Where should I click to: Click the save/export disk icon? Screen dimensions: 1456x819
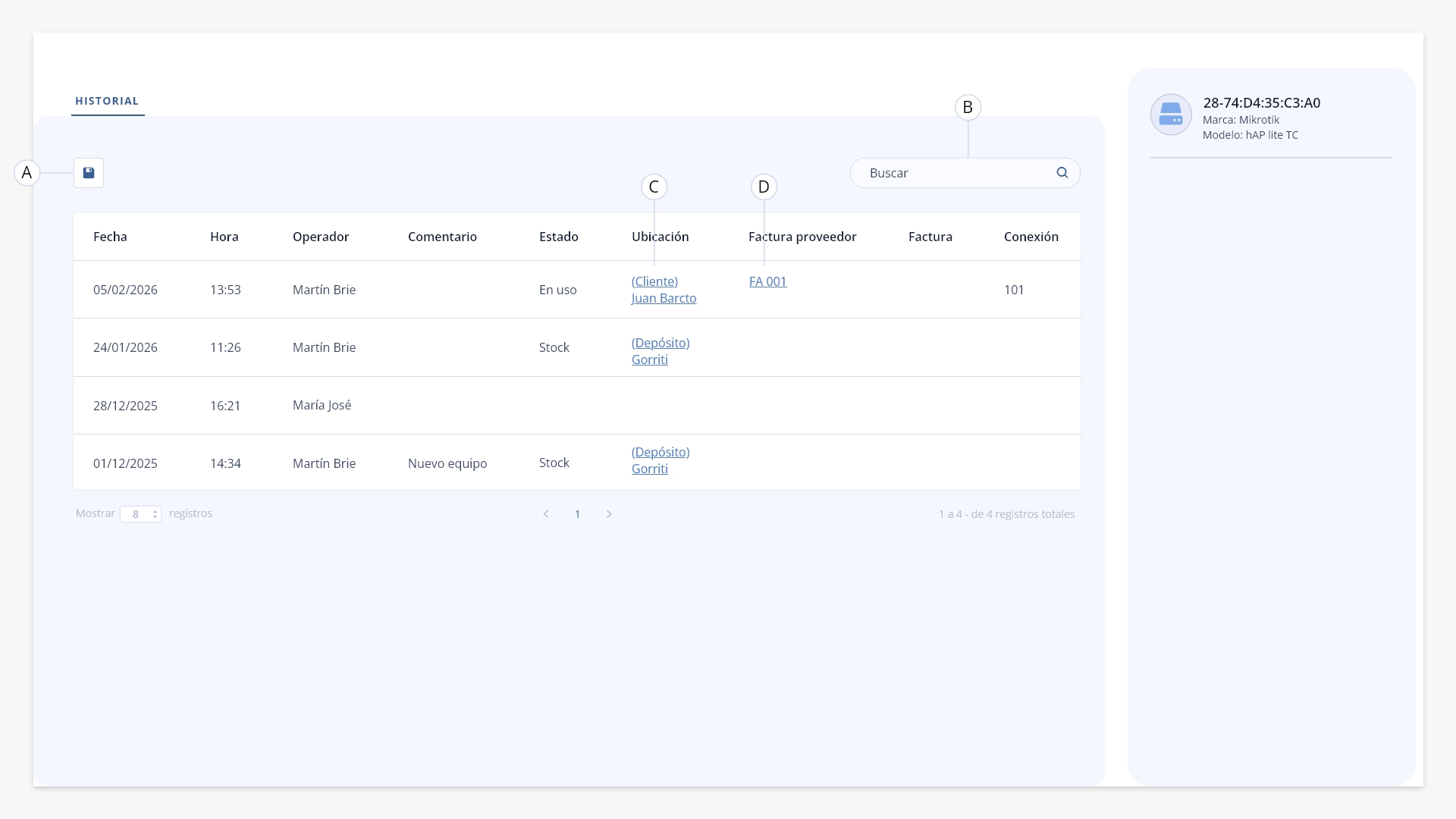click(89, 173)
